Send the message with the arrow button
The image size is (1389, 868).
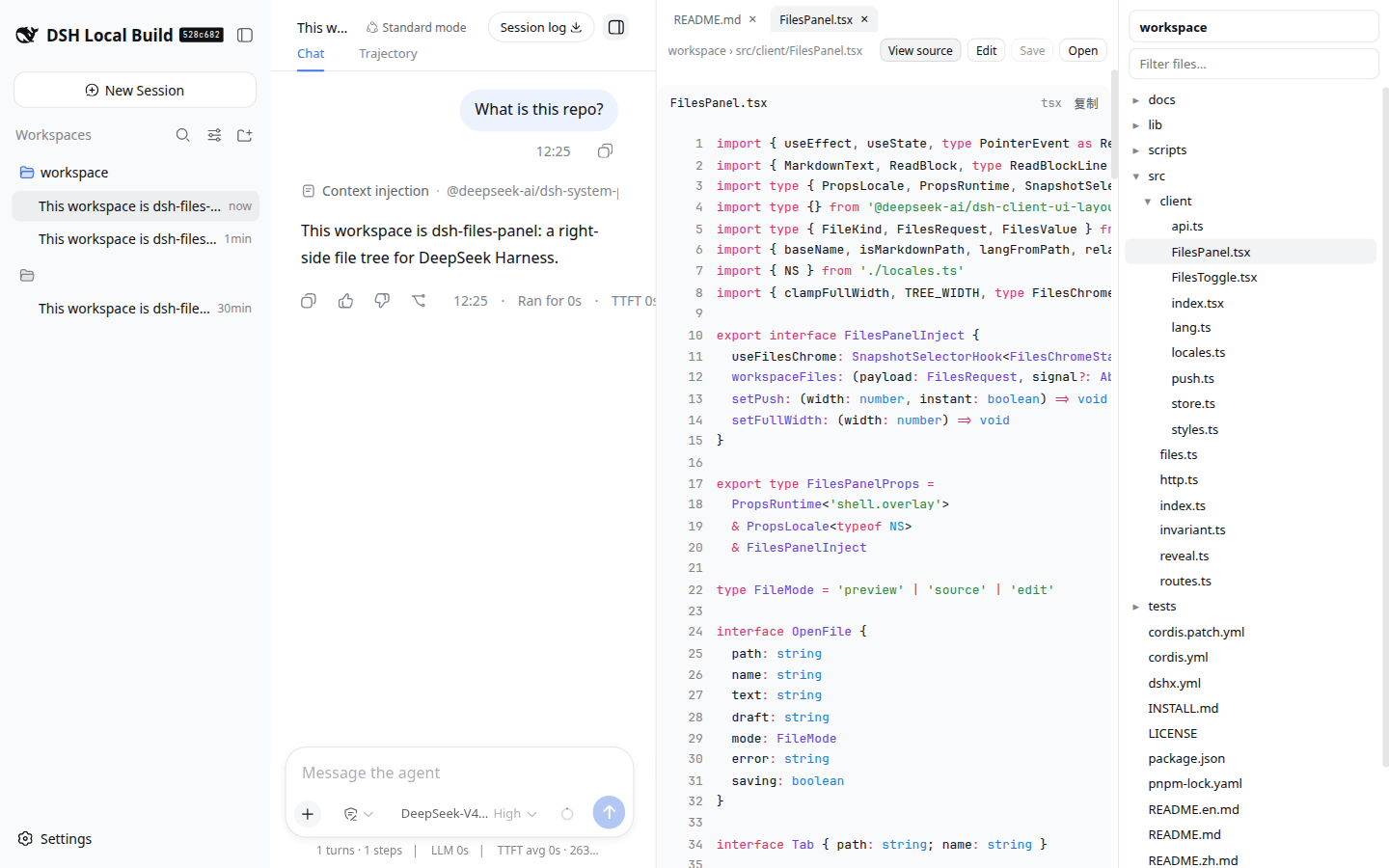click(x=609, y=812)
